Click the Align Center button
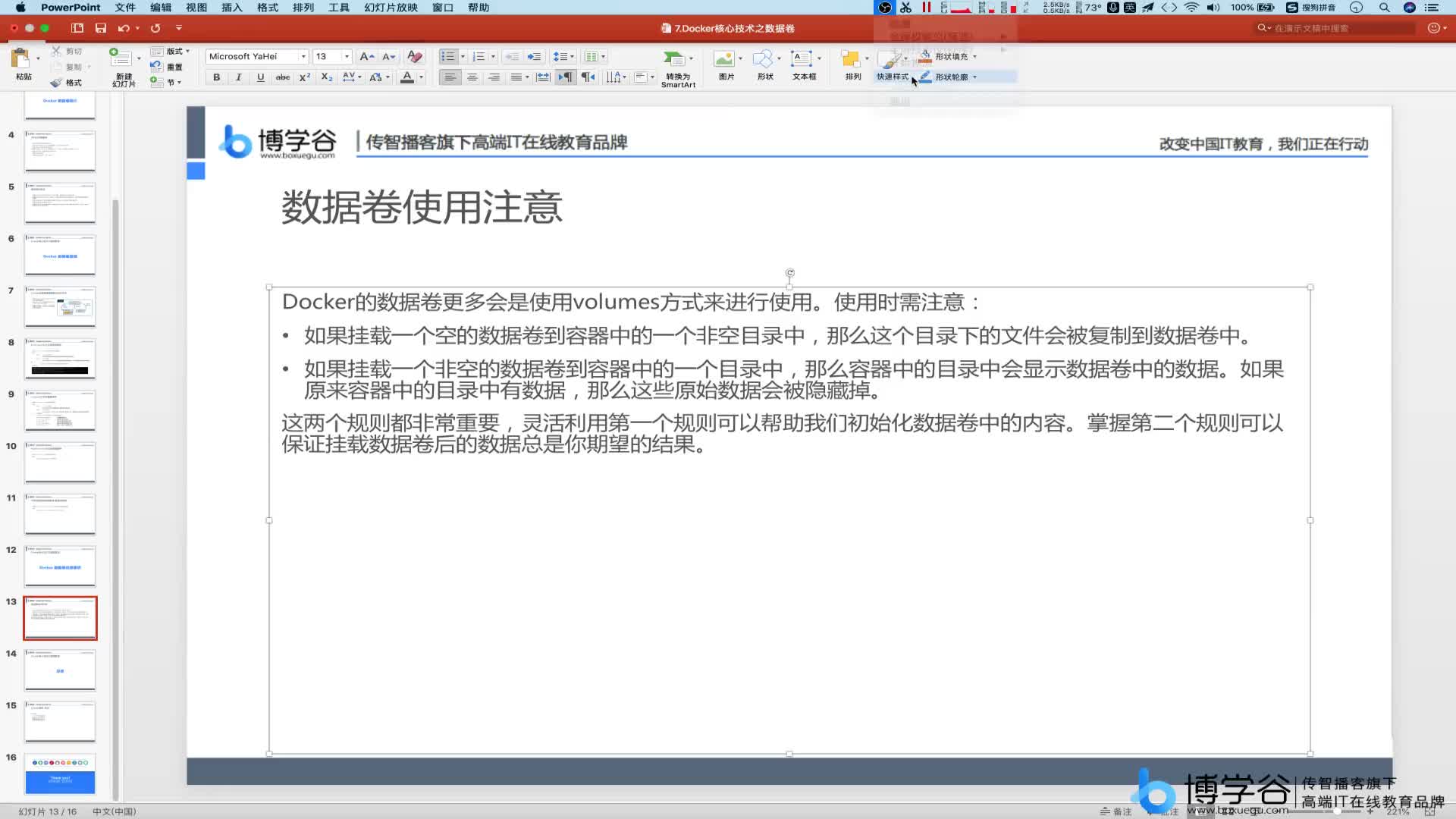 (x=472, y=77)
